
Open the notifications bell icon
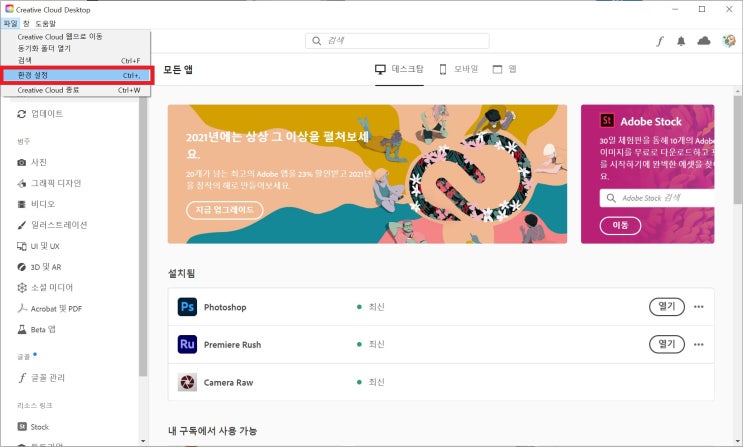[681, 41]
